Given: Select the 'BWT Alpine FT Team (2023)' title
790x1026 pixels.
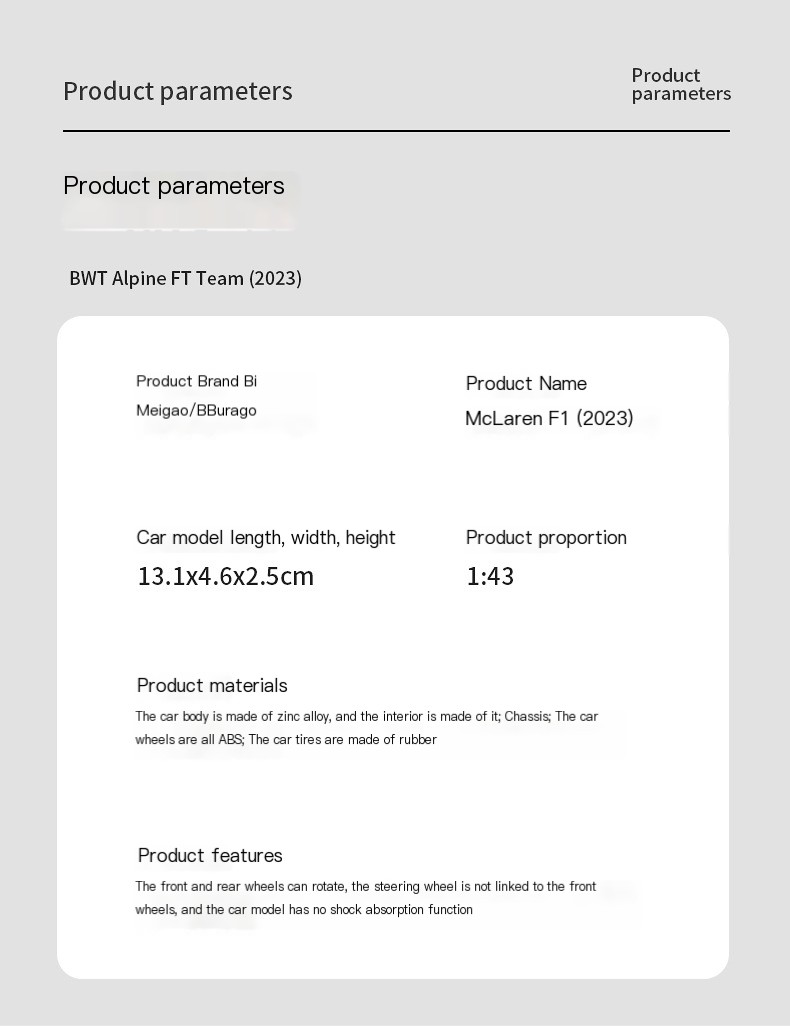Looking at the screenshot, I should (185, 279).
